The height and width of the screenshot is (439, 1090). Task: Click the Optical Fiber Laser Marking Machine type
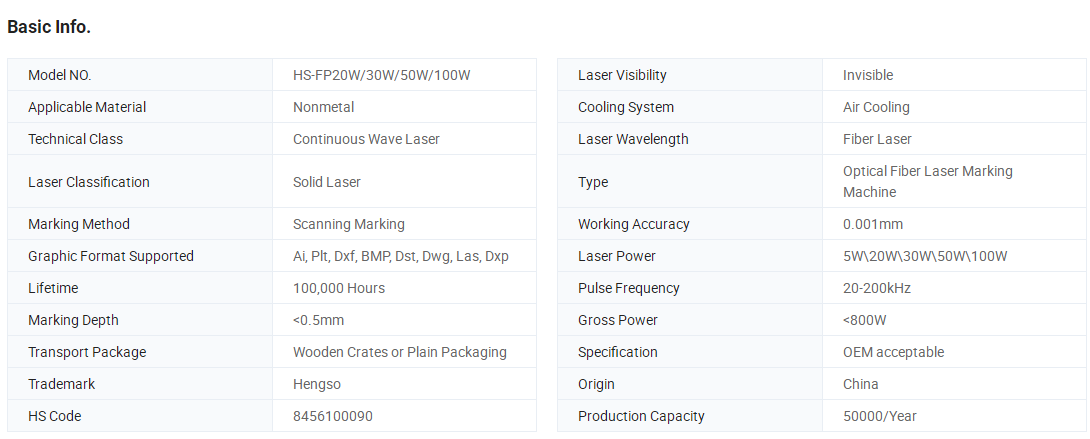coord(928,181)
